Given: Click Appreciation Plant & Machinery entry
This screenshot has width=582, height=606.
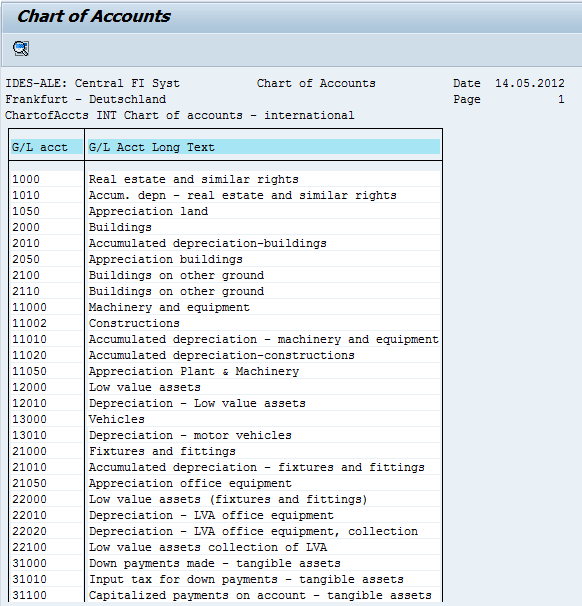Looking at the screenshot, I should click(x=194, y=371).
